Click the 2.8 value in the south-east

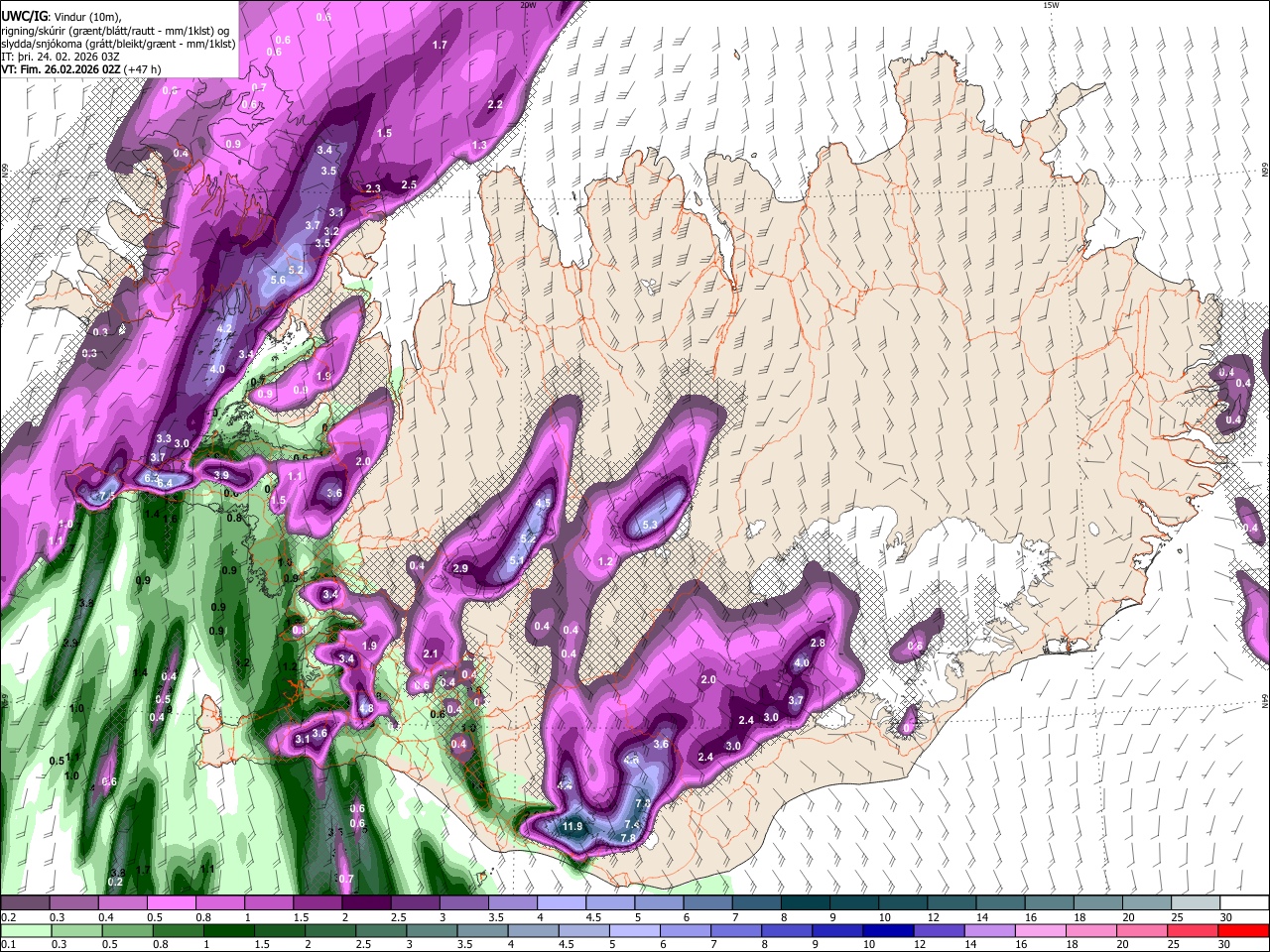(x=818, y=643)
